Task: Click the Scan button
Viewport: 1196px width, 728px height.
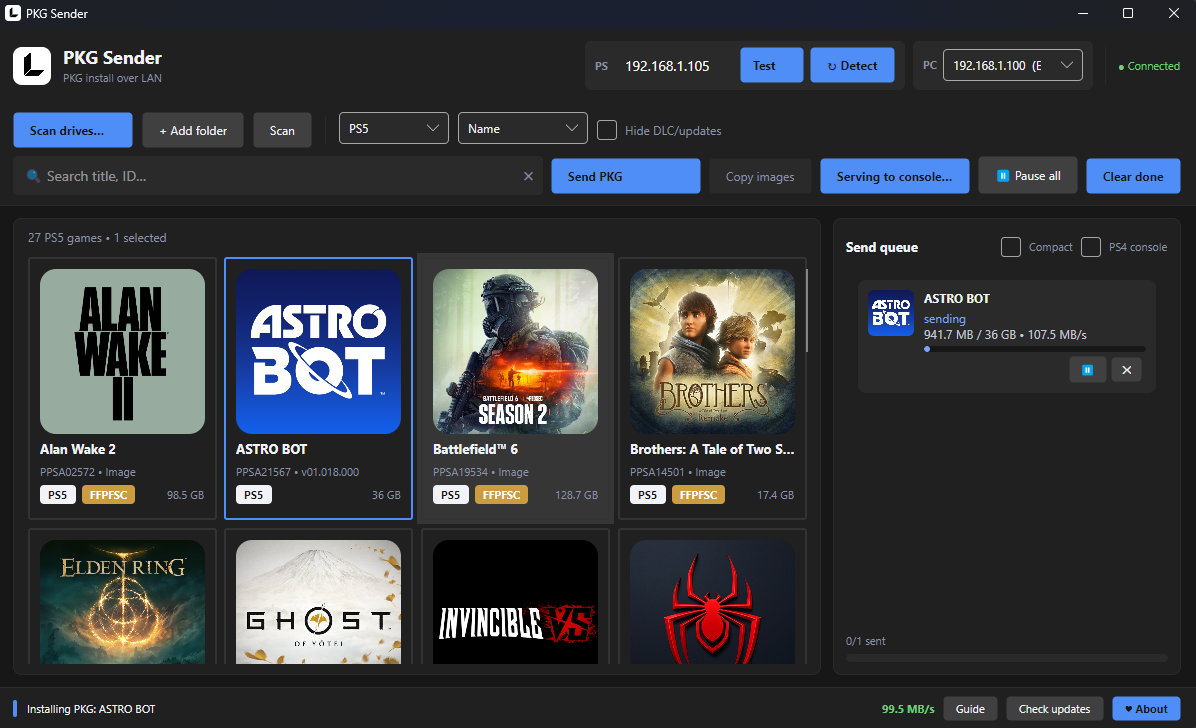Action: tap(282, 130)
